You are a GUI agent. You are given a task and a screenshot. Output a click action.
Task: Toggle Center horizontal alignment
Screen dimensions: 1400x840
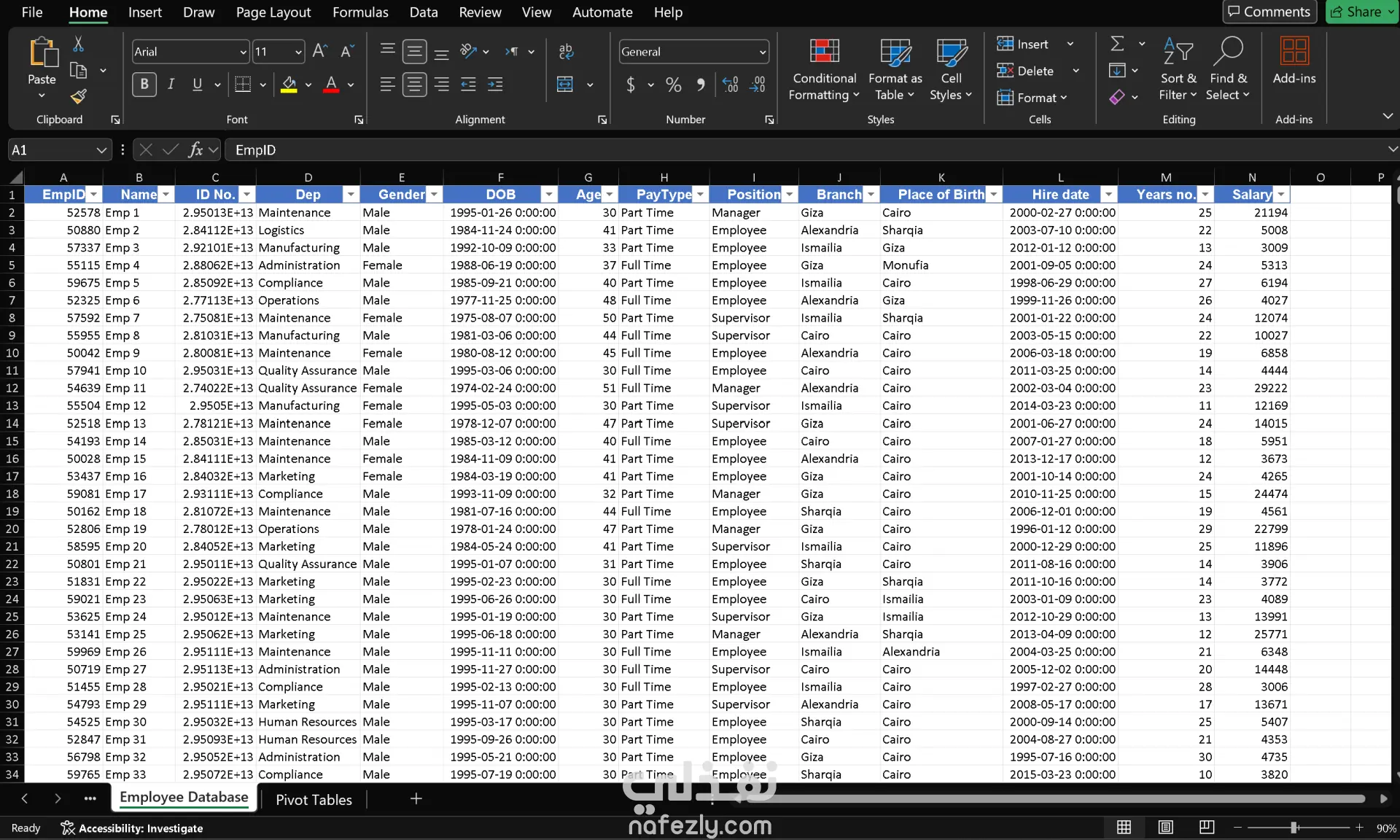point(414,85)
